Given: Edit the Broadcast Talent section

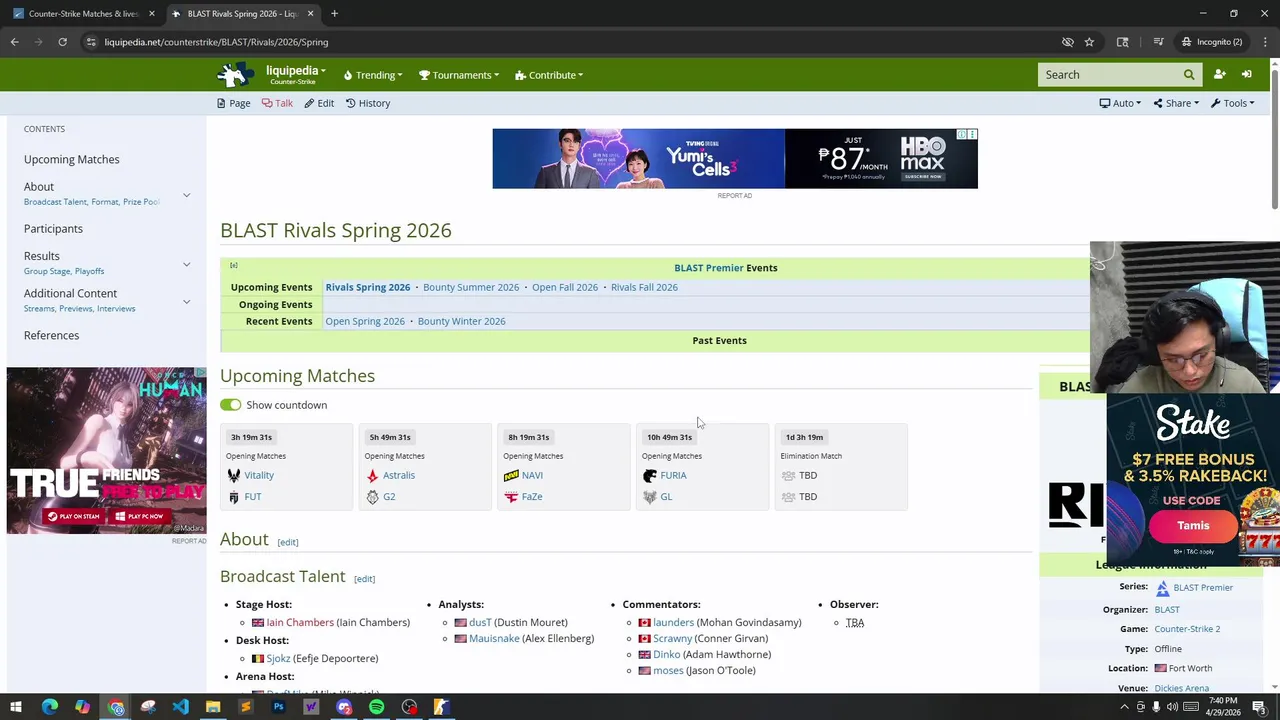Looking at the screenshot, I should [364, 579].
